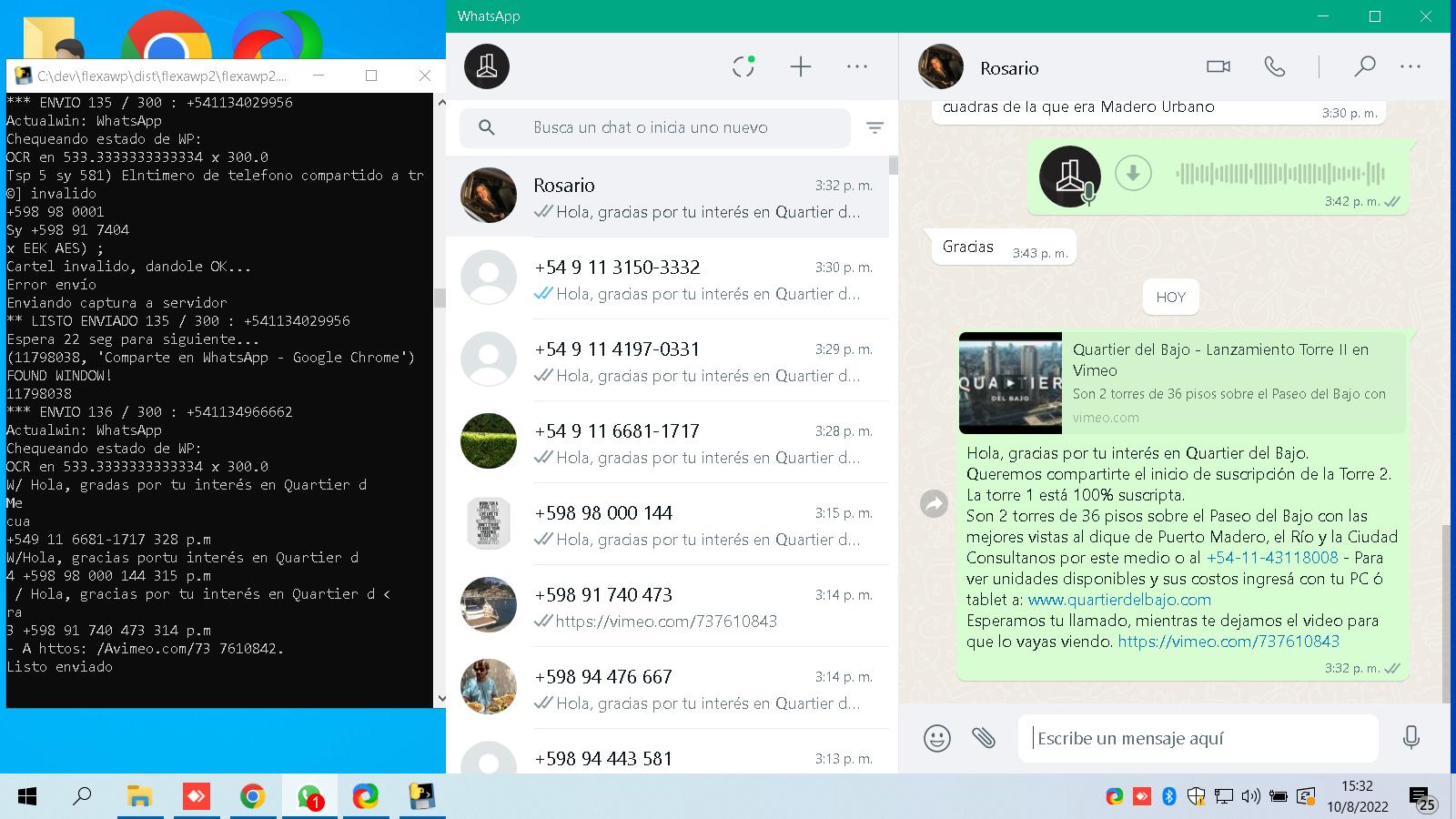Start a new chat with plus icon
Image resolution: width=1456 pixels, height=819 pixels.
800,66
